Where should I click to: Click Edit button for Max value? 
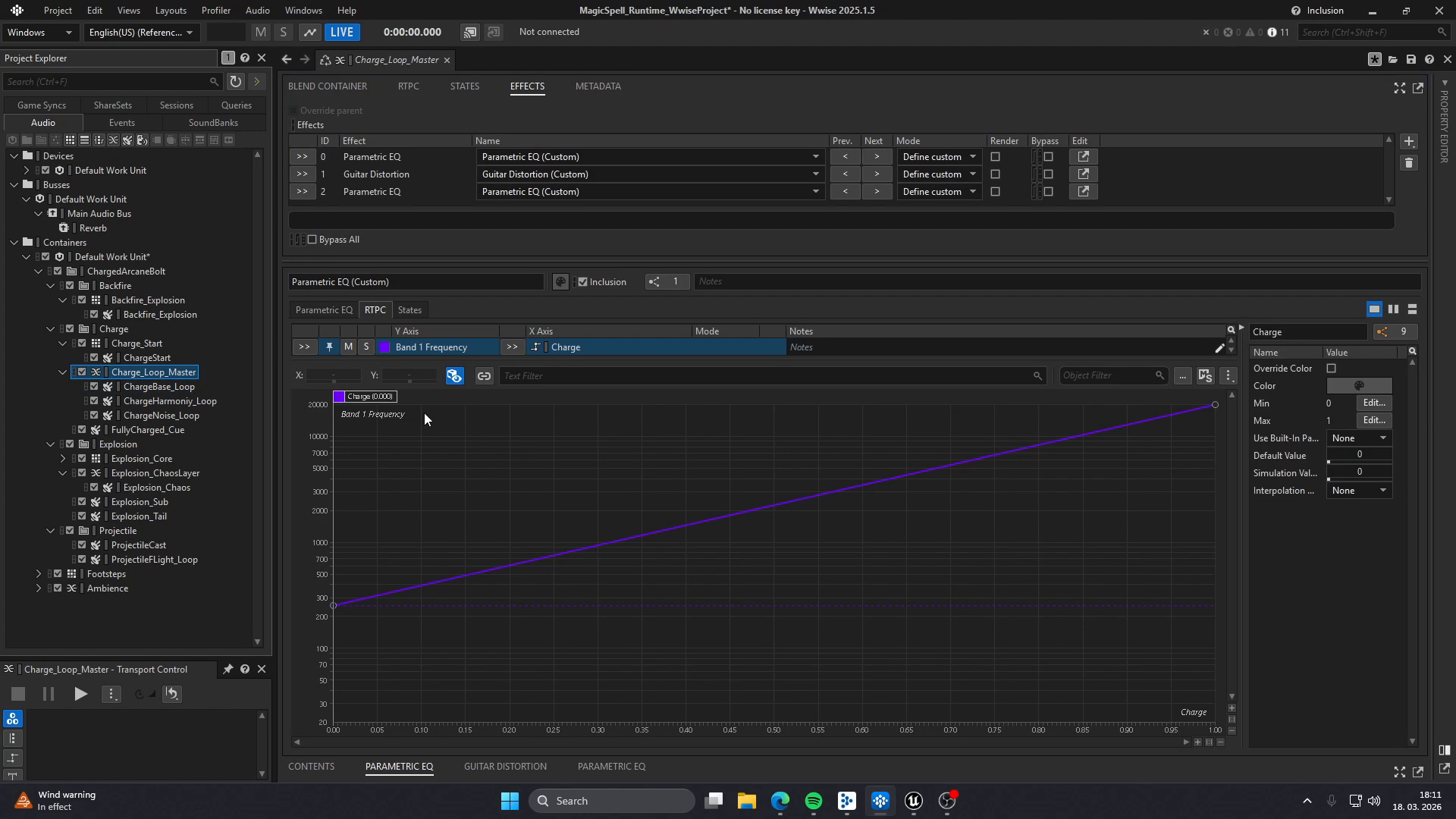[x=1374, y=421]
